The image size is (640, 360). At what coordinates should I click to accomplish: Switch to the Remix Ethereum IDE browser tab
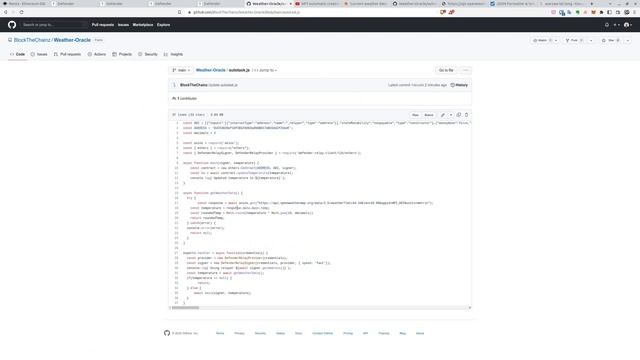24,4
